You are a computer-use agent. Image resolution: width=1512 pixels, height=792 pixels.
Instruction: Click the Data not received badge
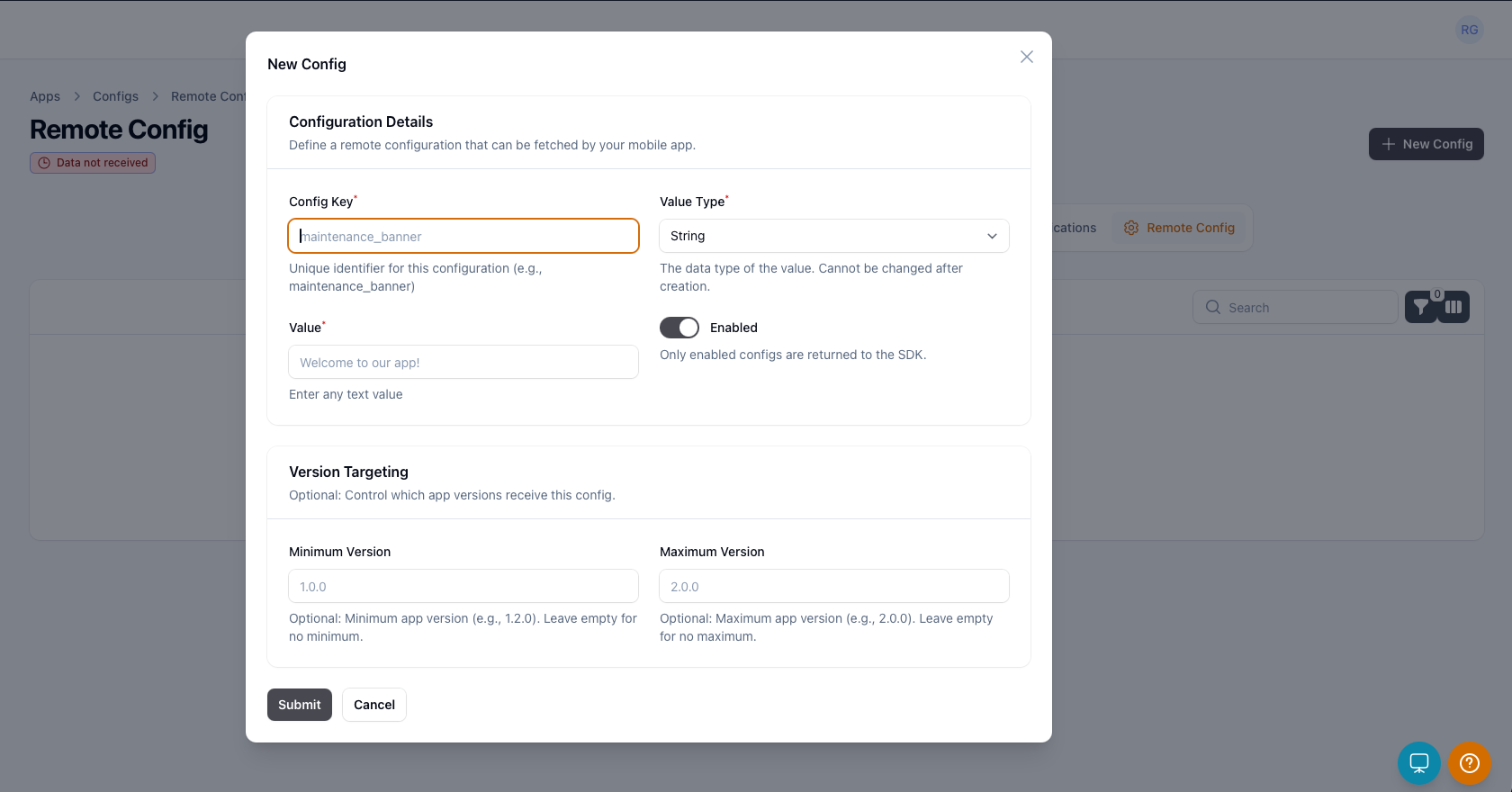click(x=93, y=163)
